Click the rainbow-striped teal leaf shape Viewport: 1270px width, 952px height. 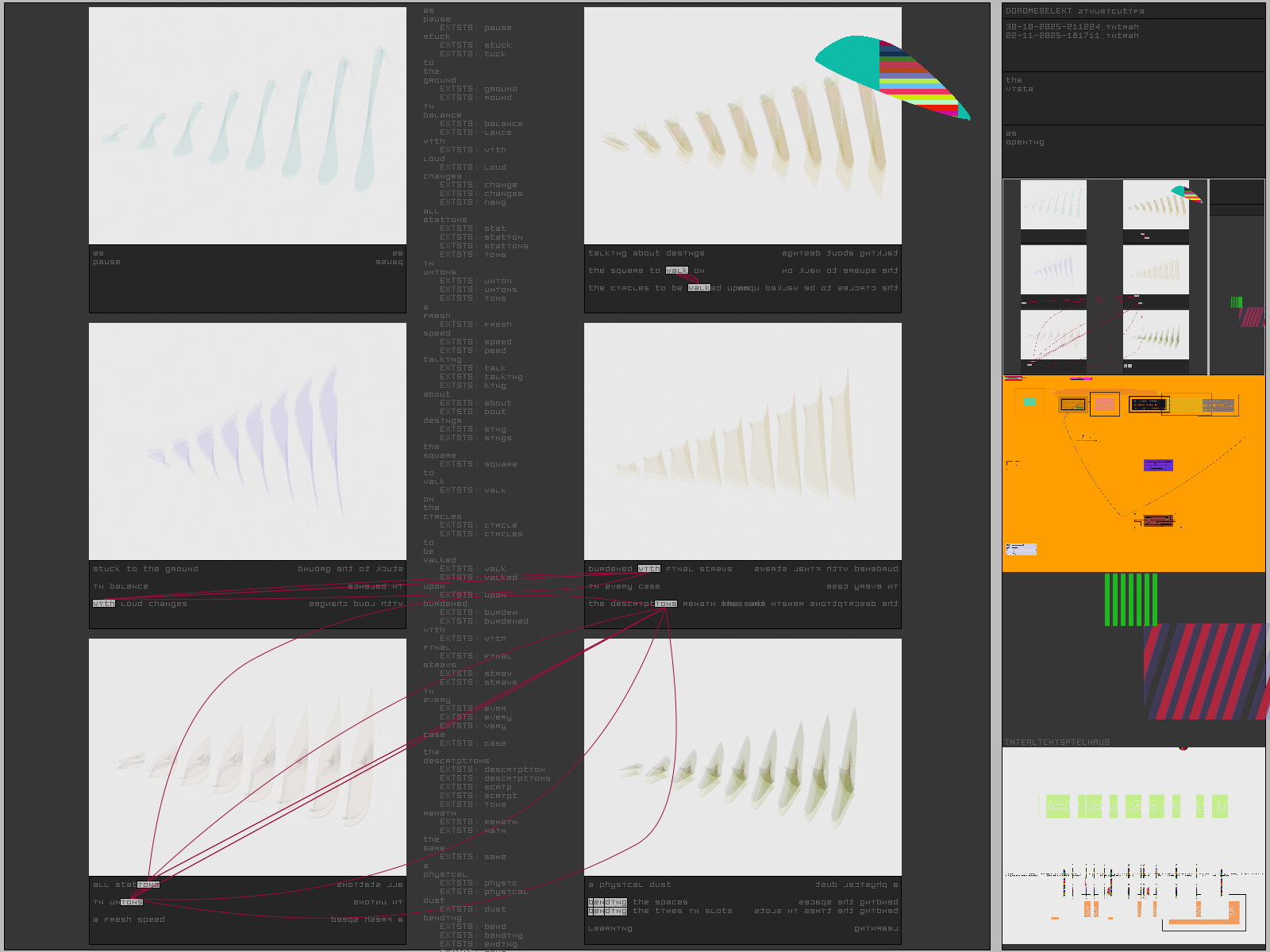tap(889, 73)
